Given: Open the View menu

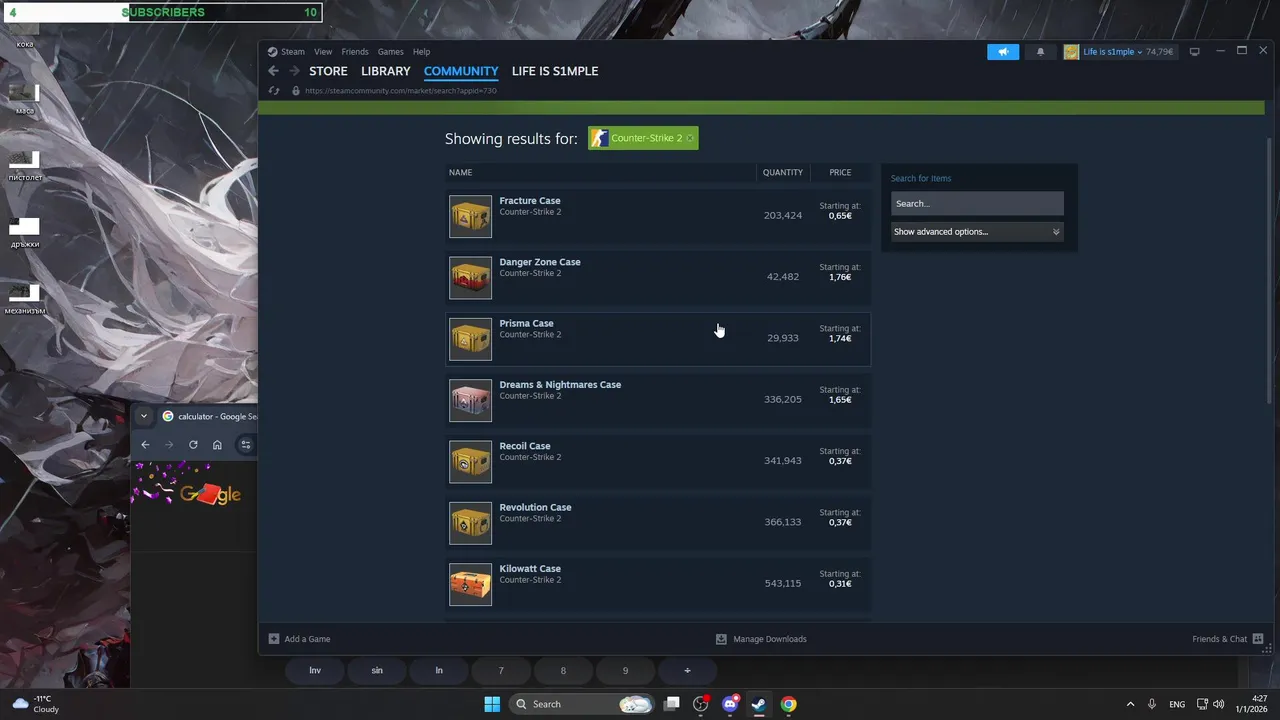Looking at the screenshot, I should (x=323, y=52).
